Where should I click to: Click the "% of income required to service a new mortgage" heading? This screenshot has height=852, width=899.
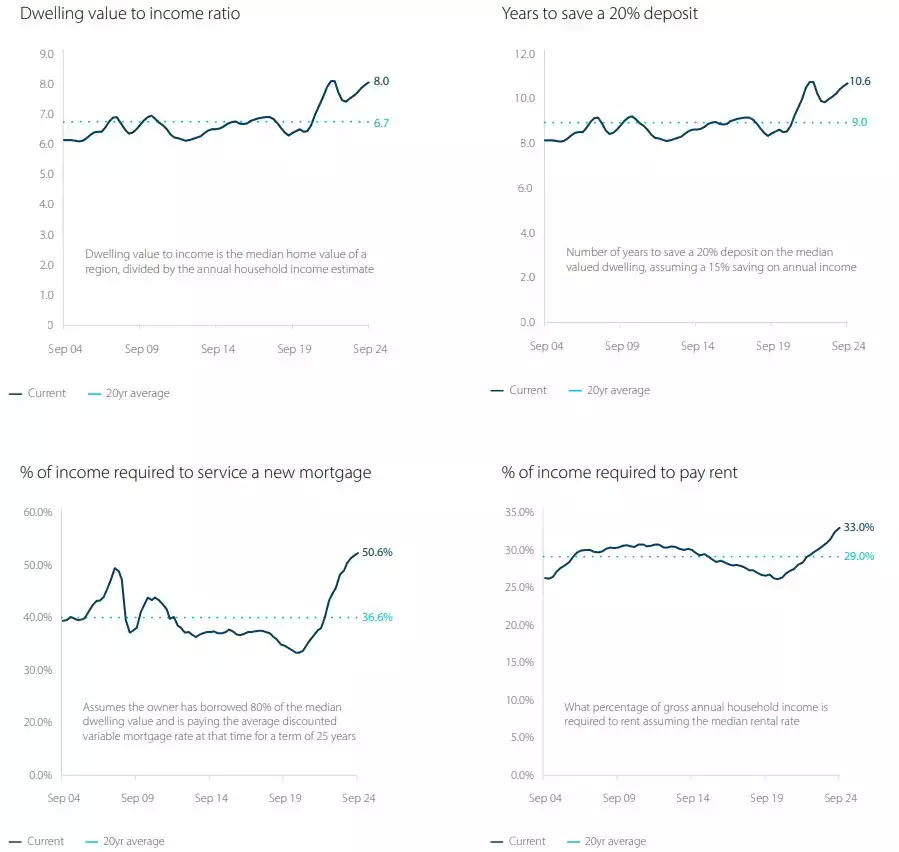point(195,472)
